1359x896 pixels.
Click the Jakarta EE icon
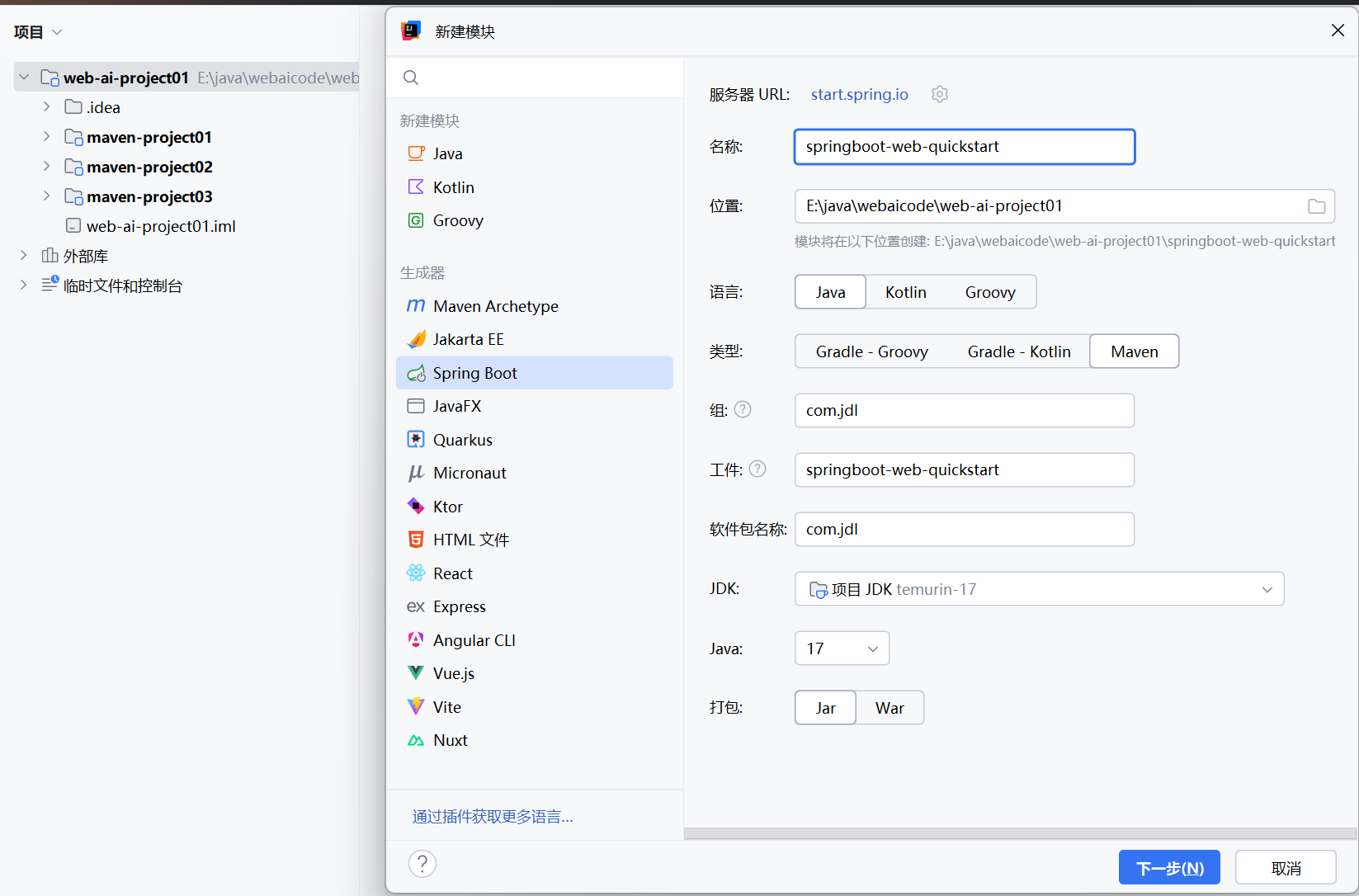pyautogui.click(x=416, y=339)
